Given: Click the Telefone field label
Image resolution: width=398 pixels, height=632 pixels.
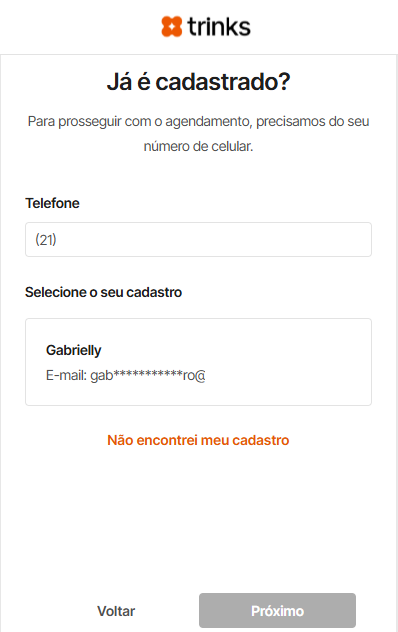Looking at the screenshot, I should point(52,203).
